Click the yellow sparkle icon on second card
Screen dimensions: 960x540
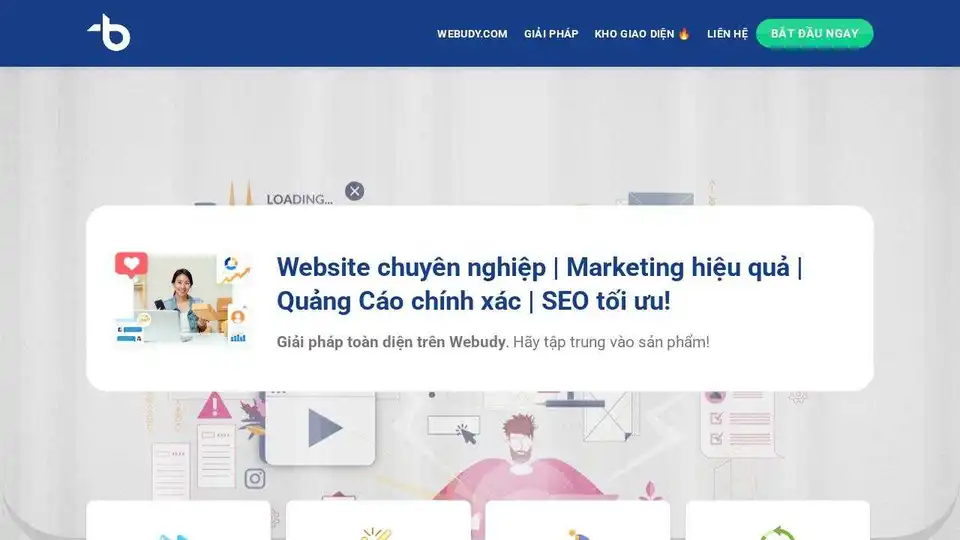(377, 534)
